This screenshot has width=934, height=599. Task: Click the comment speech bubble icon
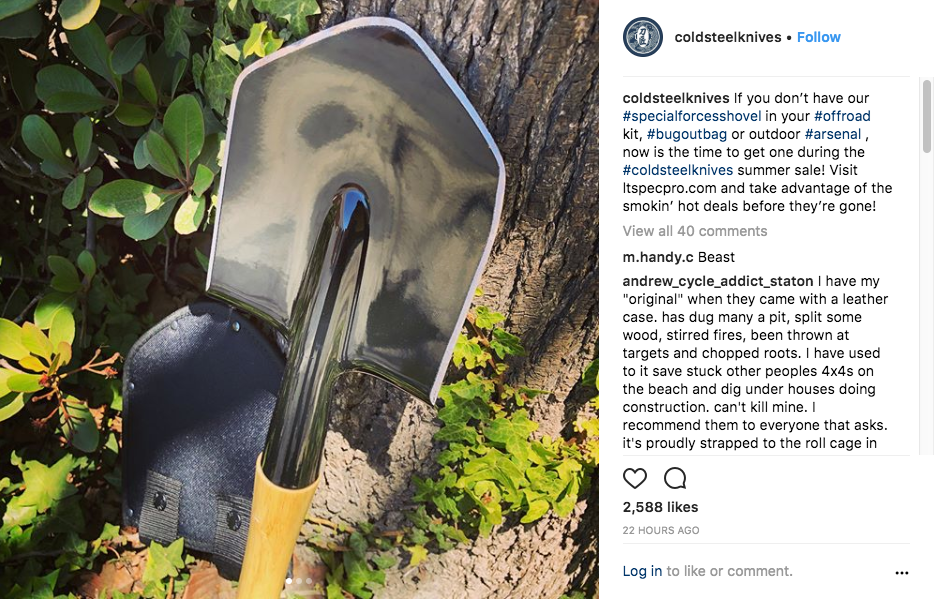click(675, 478)
